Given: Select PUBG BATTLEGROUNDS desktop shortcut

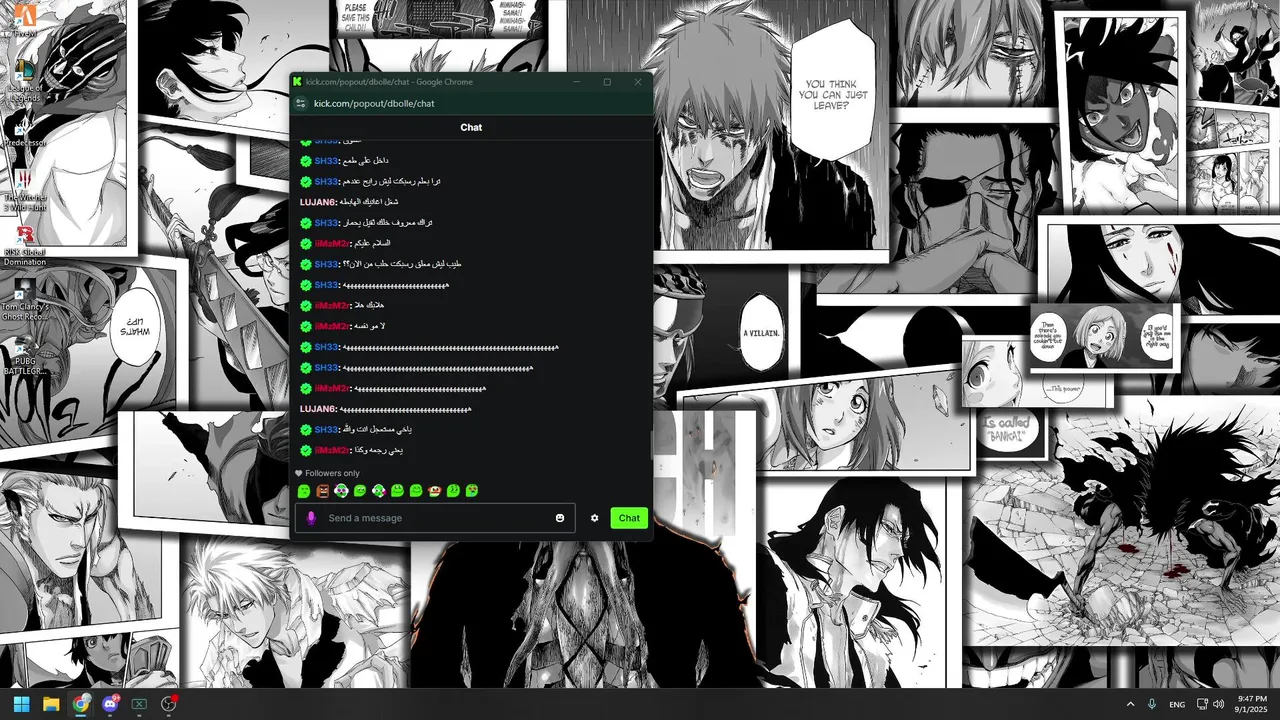Looking at the screenshot, I should coord(24,355).
